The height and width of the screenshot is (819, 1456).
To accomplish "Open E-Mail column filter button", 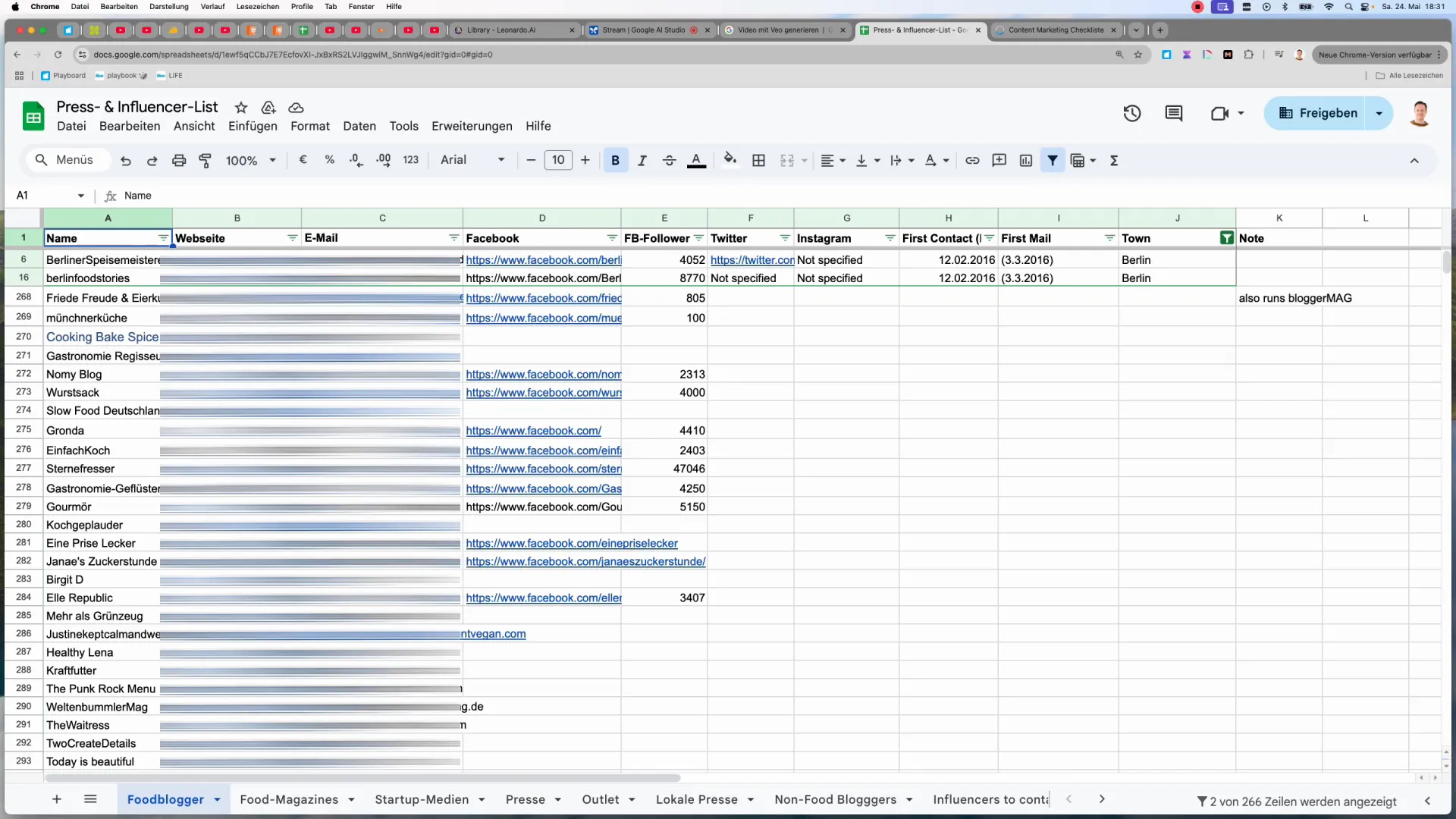I will click(x=453, y=238).
